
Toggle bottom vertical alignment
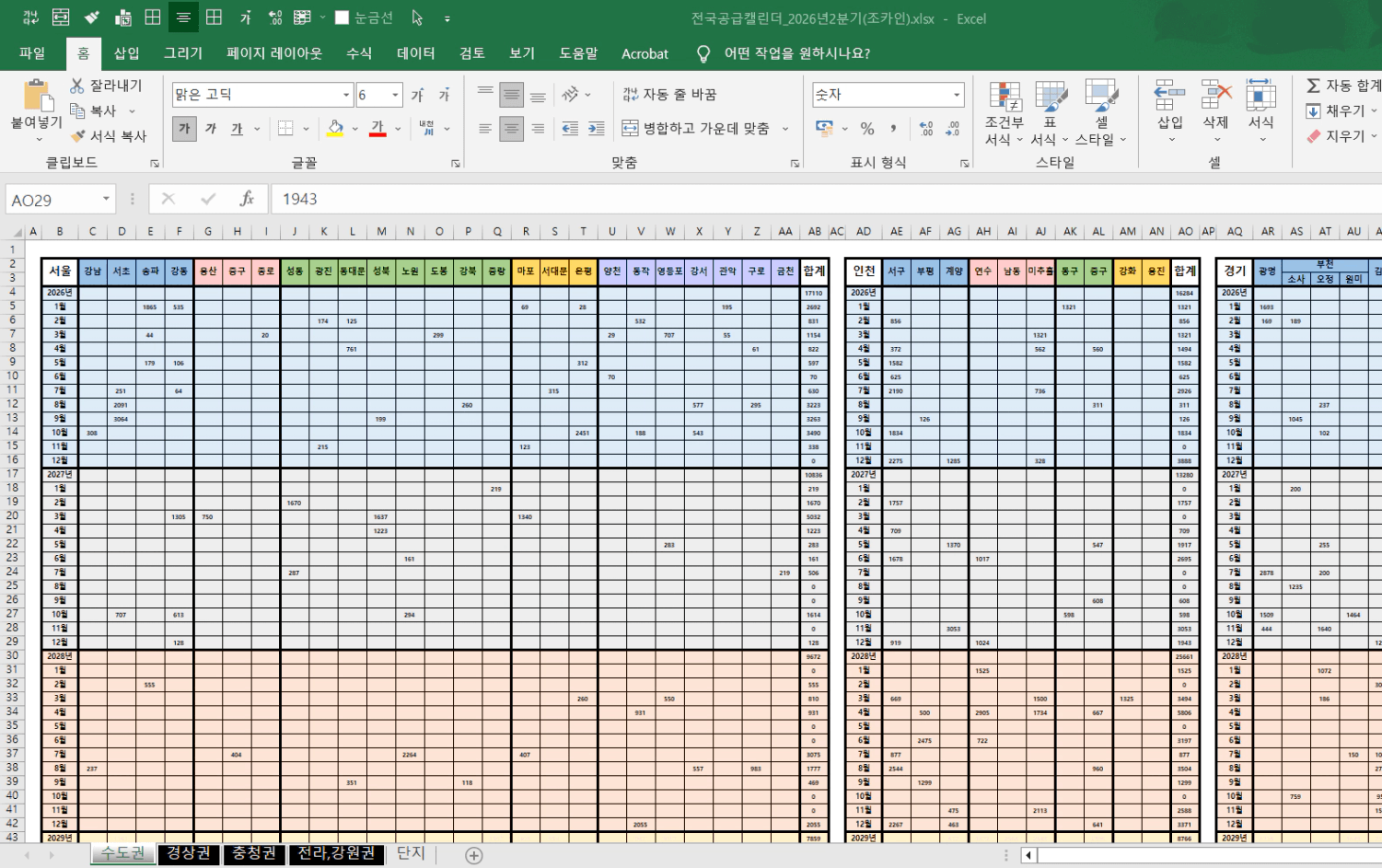click(x=538, y=95)
